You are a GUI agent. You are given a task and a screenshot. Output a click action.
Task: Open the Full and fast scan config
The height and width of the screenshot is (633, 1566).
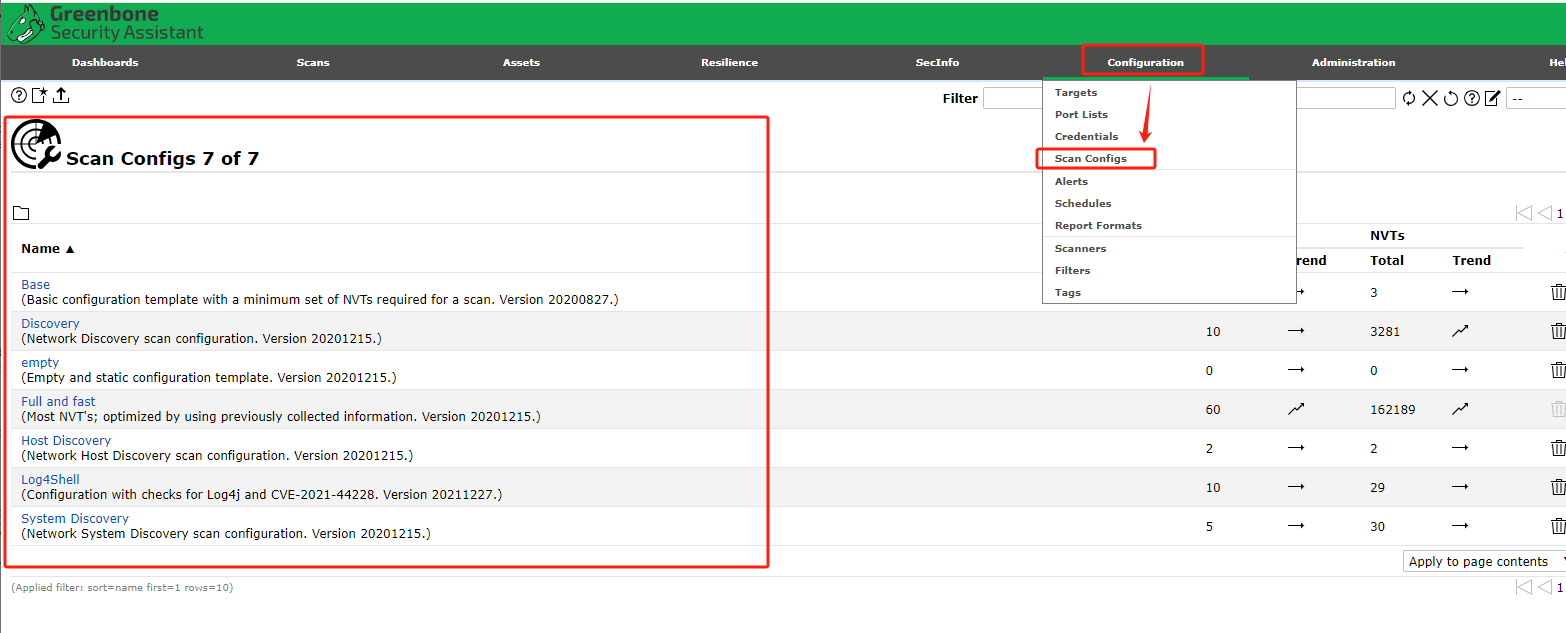pos(58,401)
